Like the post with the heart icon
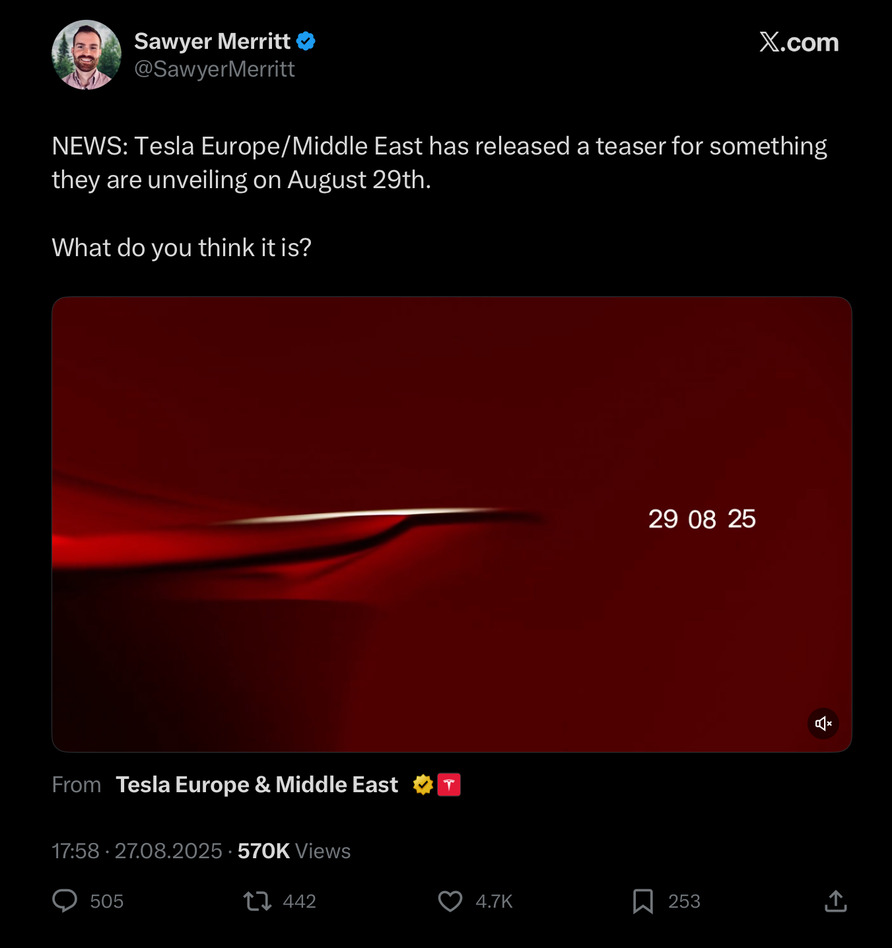The image size is (892, 948). point(450,901)
